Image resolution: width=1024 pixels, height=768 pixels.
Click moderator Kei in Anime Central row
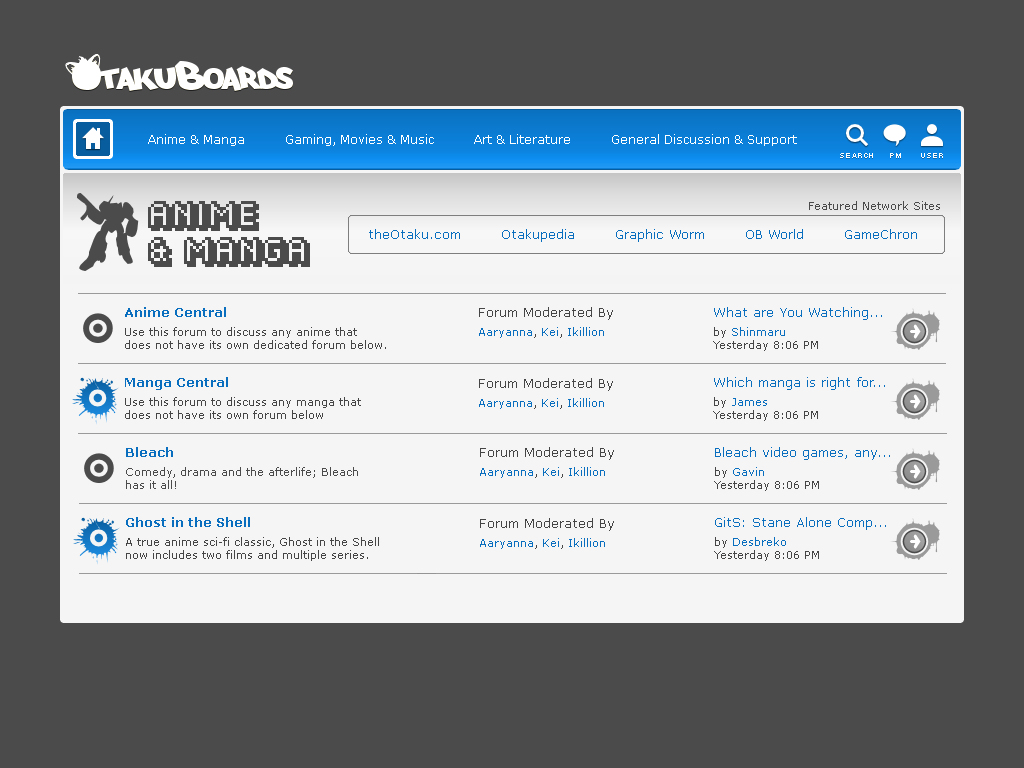(x=550, y=332)
